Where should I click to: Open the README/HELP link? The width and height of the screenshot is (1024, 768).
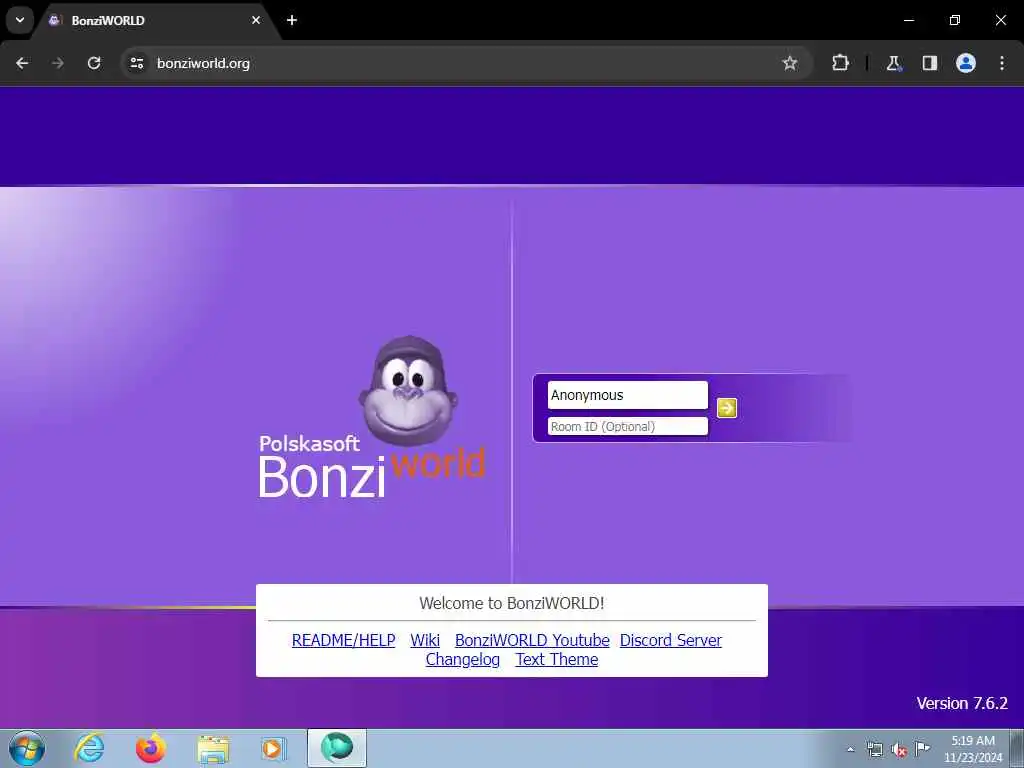344,640
